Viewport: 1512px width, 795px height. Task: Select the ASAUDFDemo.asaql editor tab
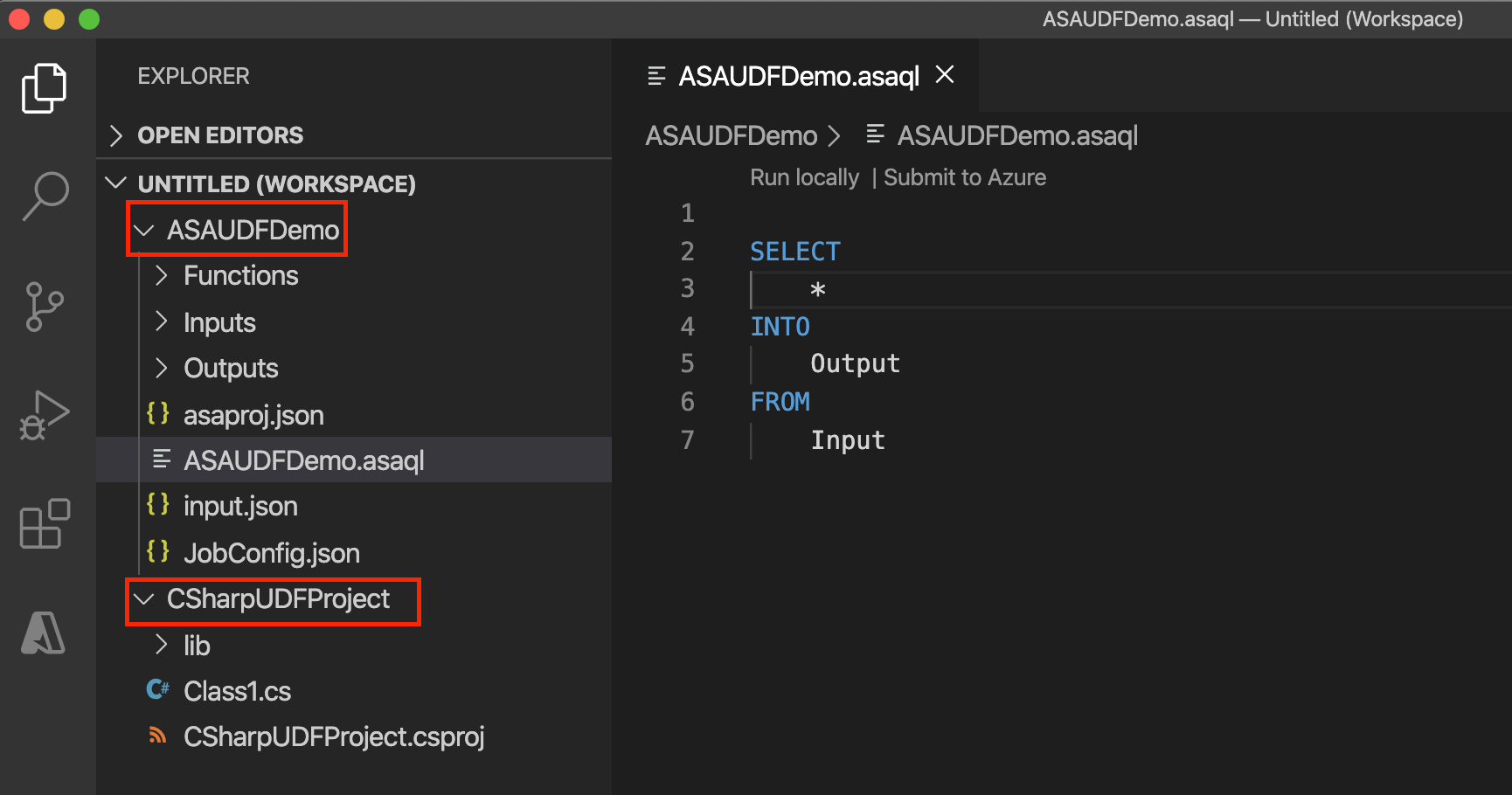coord(797,75)
